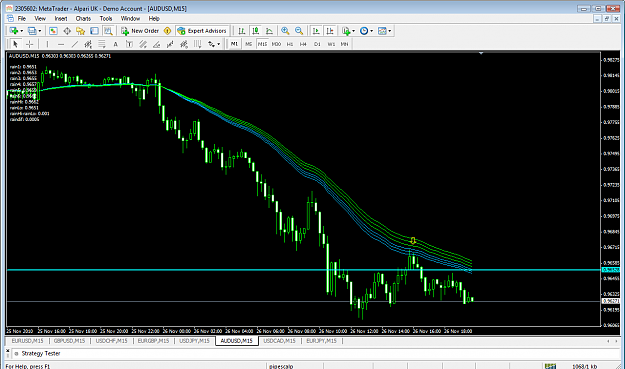Pick the trendline by angle tool
This screenshot has height=369, width=625.
point(156,44)
